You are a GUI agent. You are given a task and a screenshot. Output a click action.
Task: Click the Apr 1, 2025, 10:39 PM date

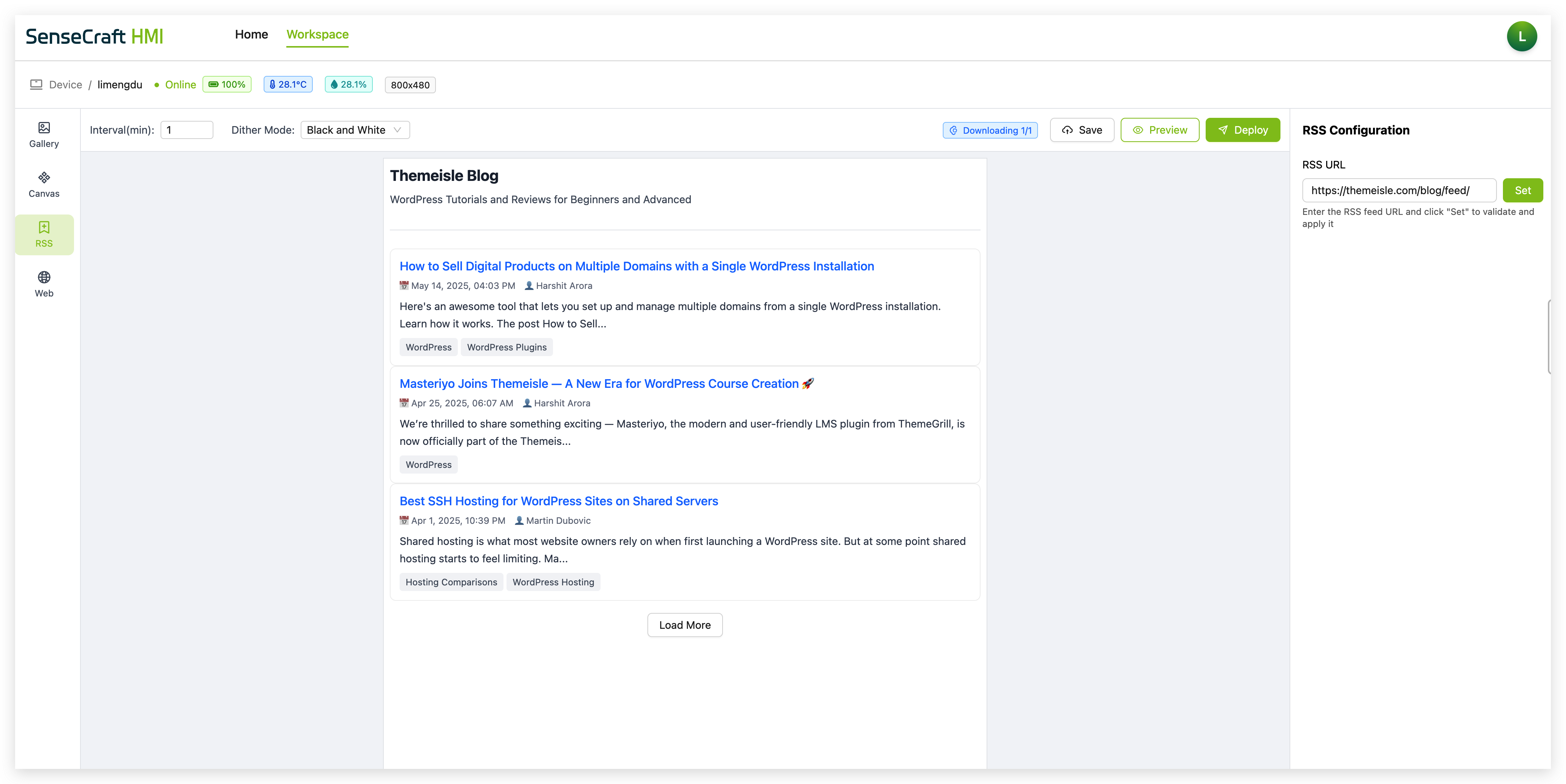tap(459, 520)
